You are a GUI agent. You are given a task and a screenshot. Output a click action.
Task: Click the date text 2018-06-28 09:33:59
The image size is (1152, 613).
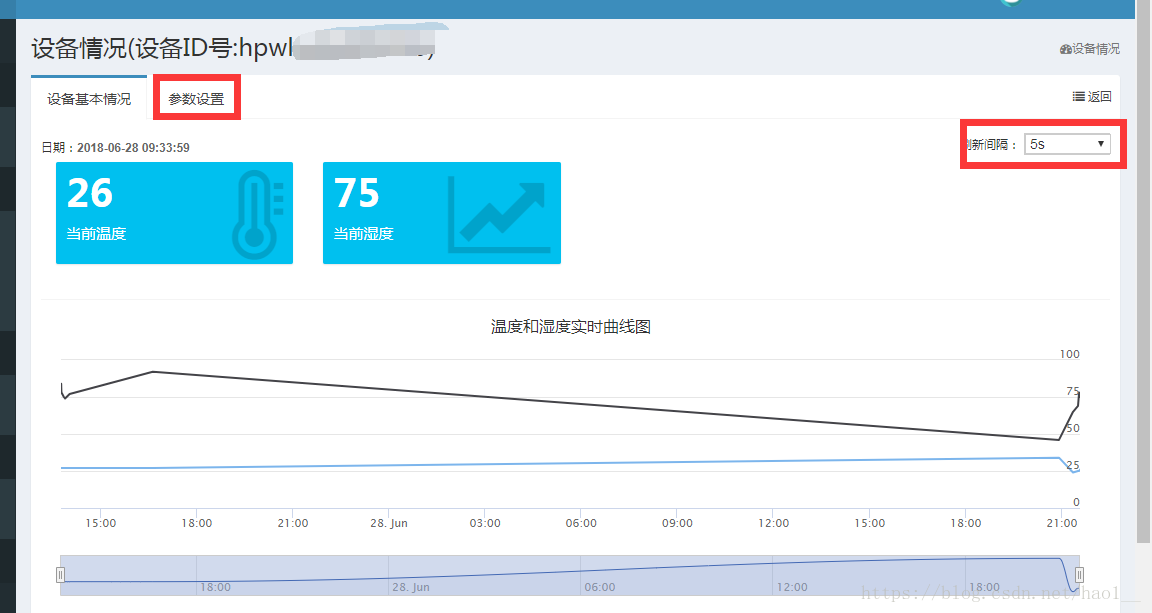click(133, 147)
